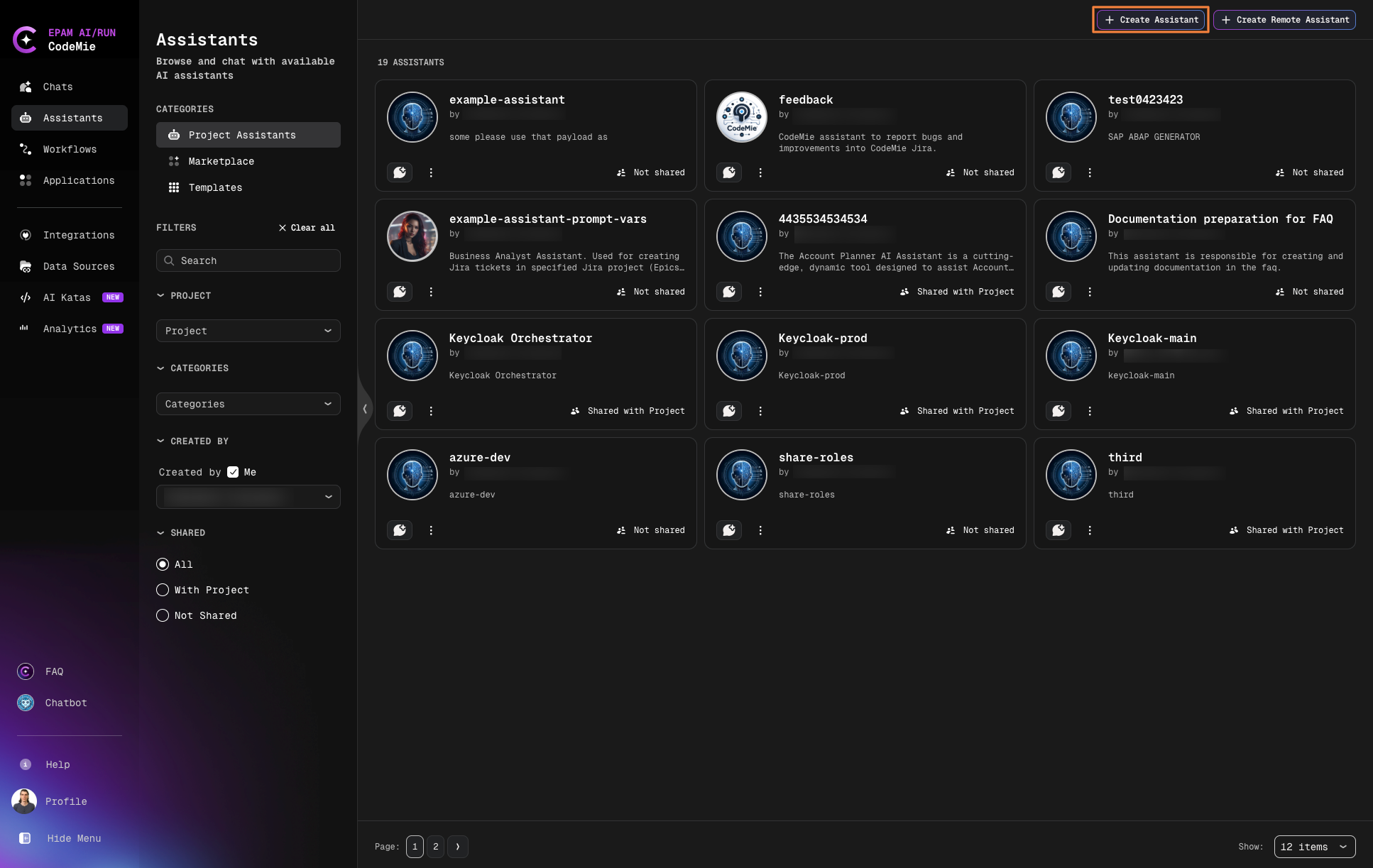Open the Show items-per-page dropdown

[1313, 847]
